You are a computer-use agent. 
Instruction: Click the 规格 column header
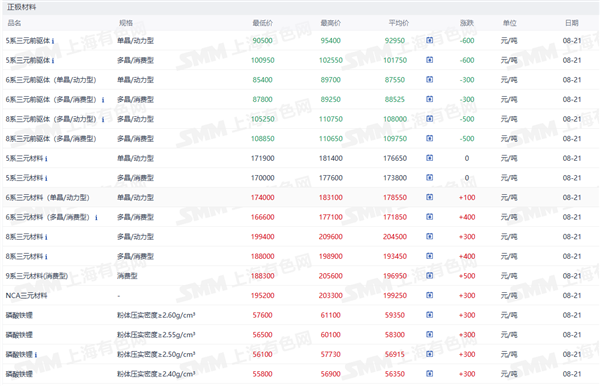126,23
